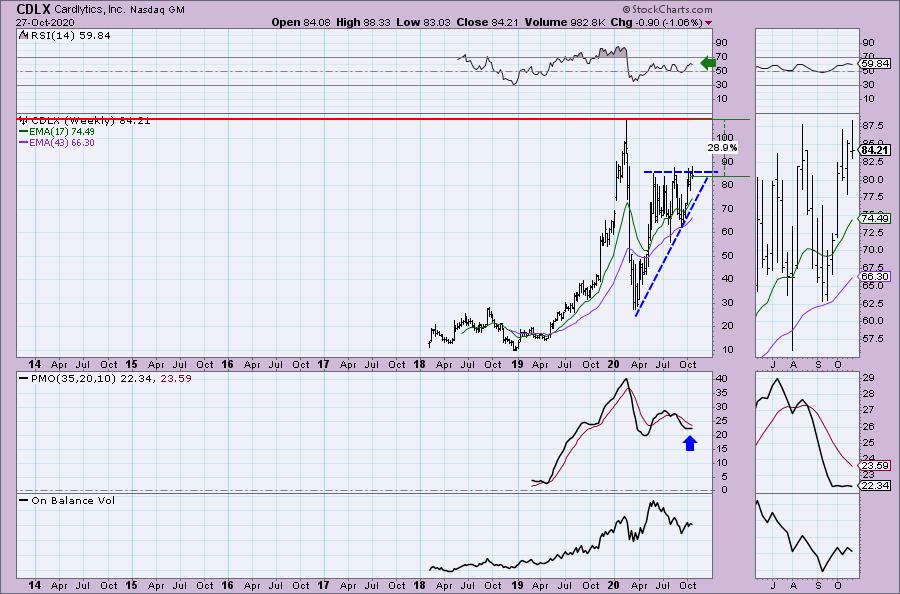Click the CDLX ticker symbol in the header
This screenshot has height=594, width=900.
pos(33,9)
